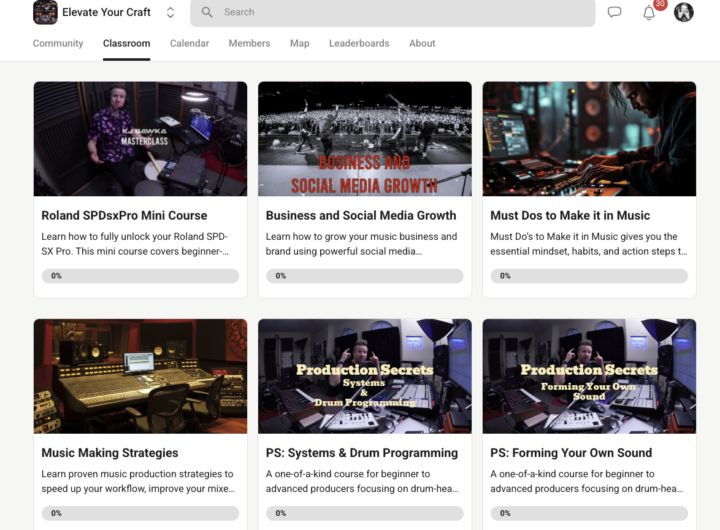This screenshot has width=720, height=530.
Task: Open the Roland SPDsxPro Mini Course thumbnail
Action: coord(140,139)
